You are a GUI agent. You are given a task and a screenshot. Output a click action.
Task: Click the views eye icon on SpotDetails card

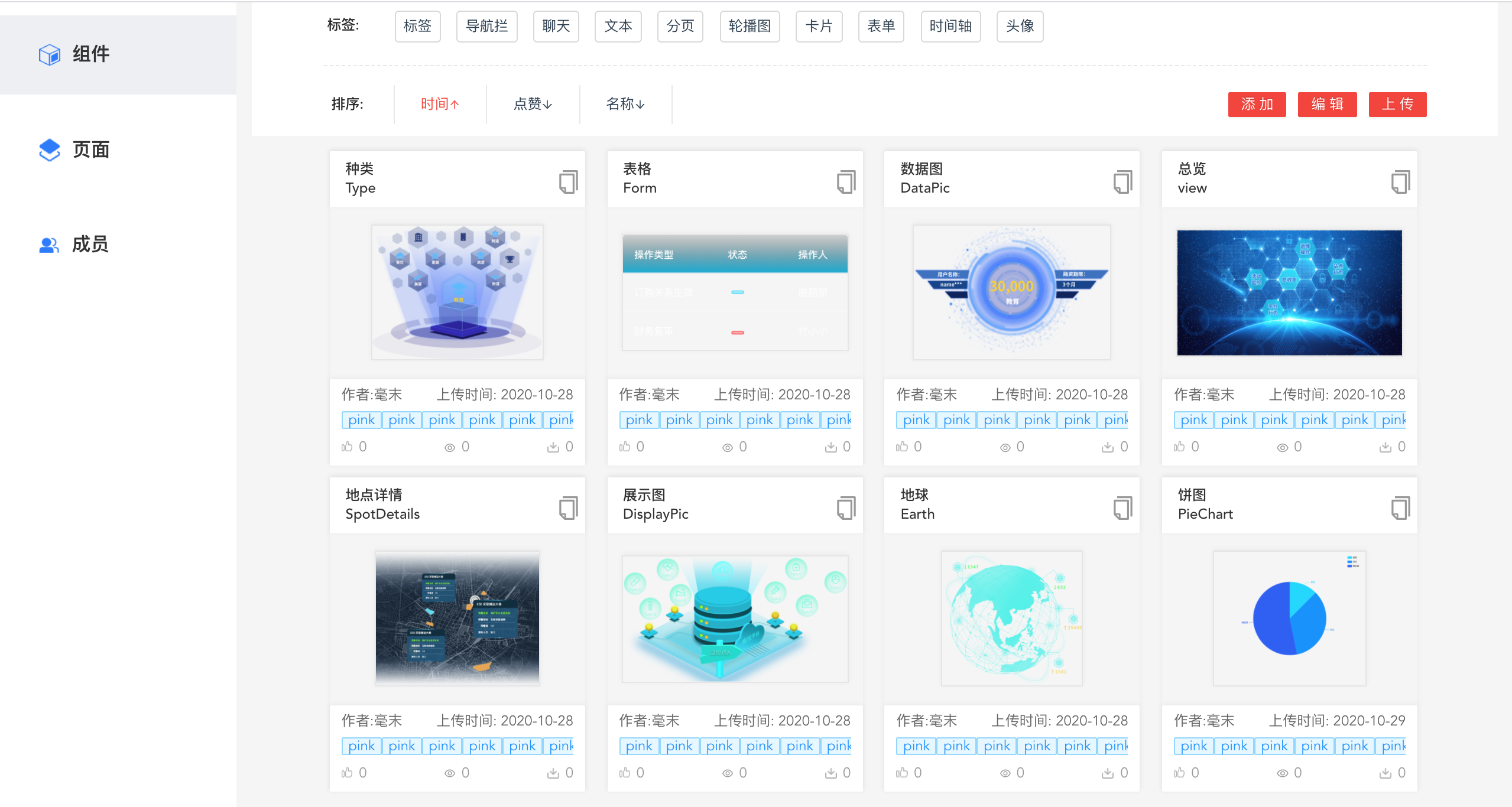(x=450, y=773)
